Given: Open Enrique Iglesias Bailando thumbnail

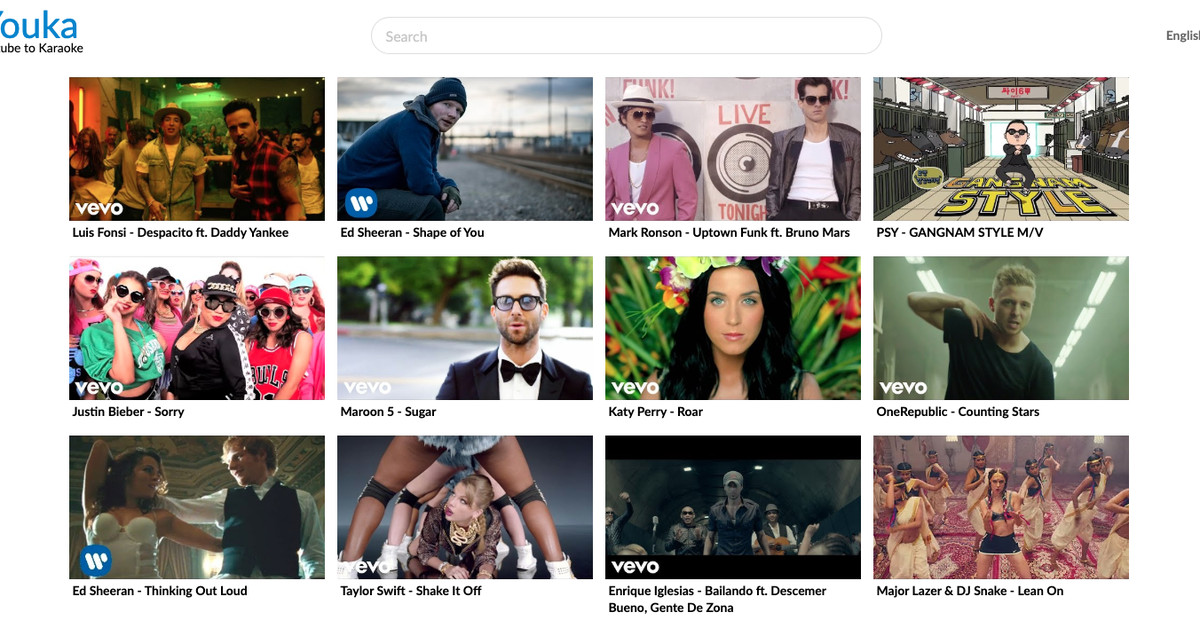Looking at the screenshot, I should (733, 507).
